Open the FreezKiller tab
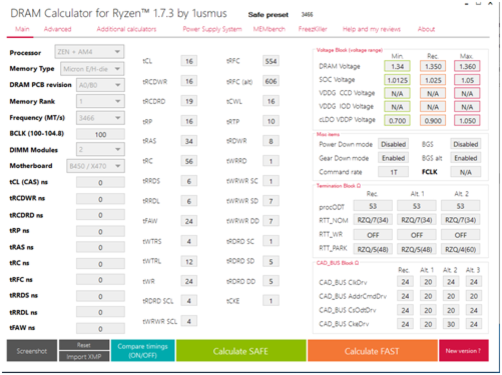The image size is (502, 375). [312, 29]
